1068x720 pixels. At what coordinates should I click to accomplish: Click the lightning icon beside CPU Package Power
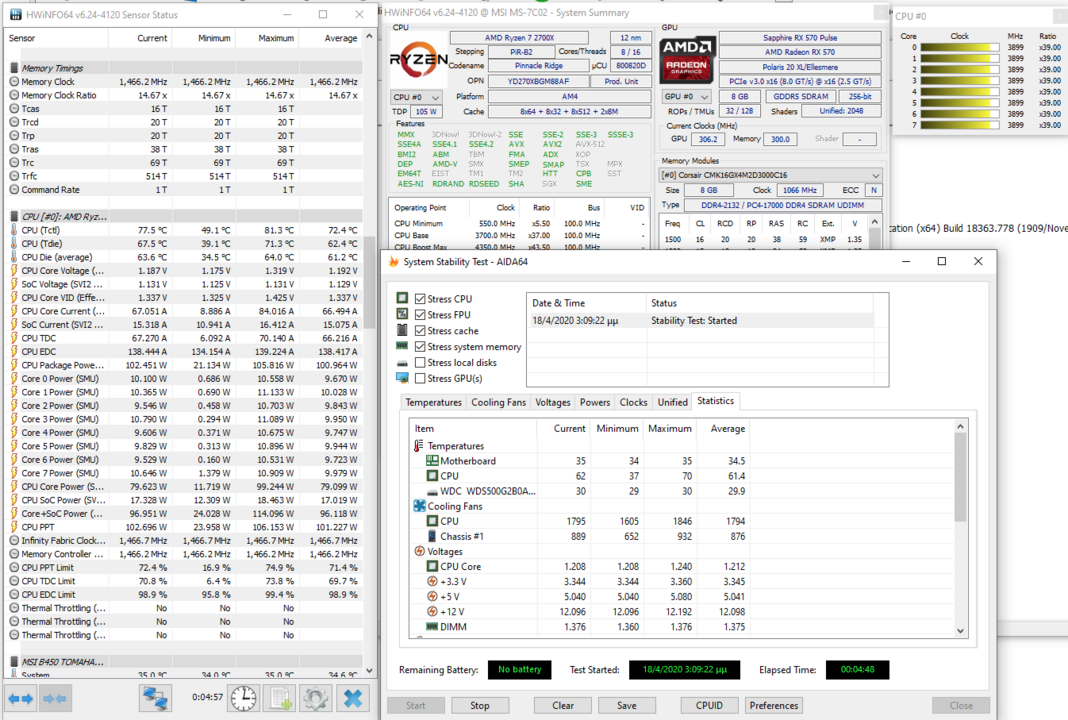[14, 364]
